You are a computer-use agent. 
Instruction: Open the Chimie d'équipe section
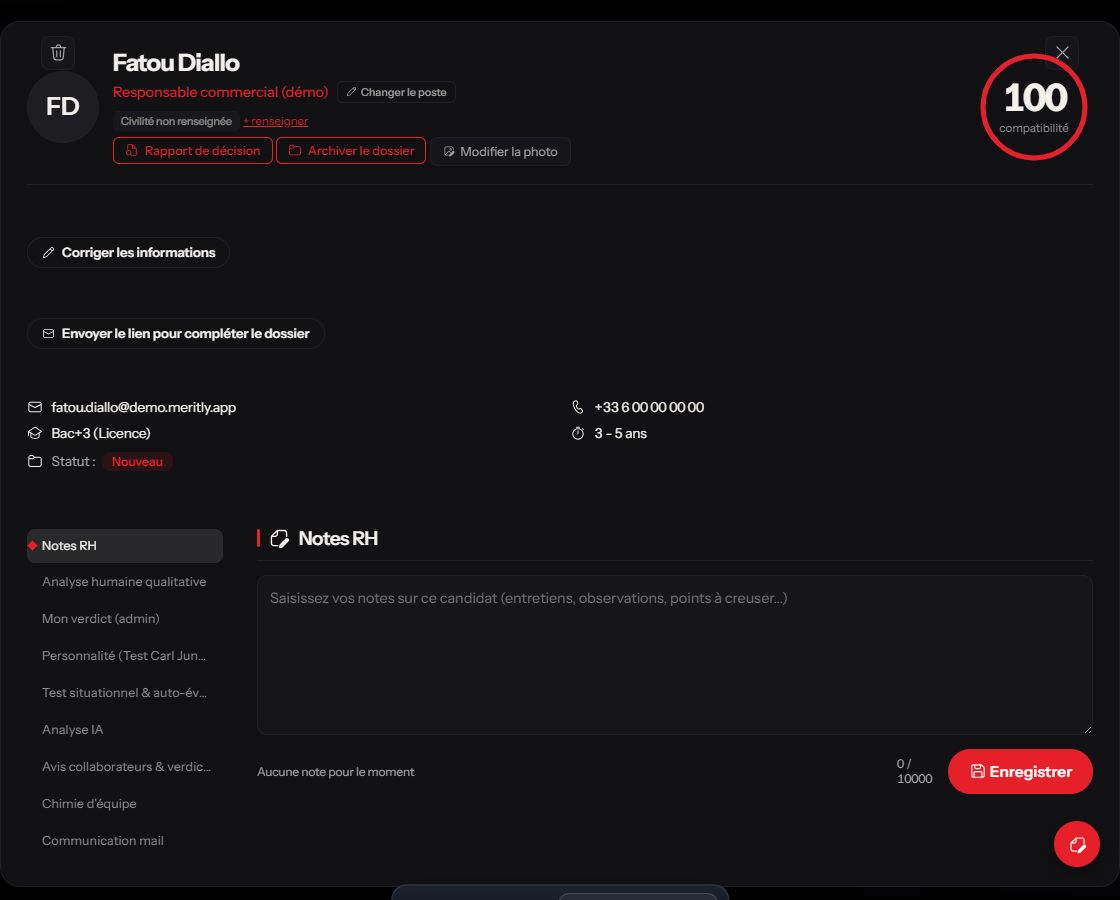(x=125, y=804)
